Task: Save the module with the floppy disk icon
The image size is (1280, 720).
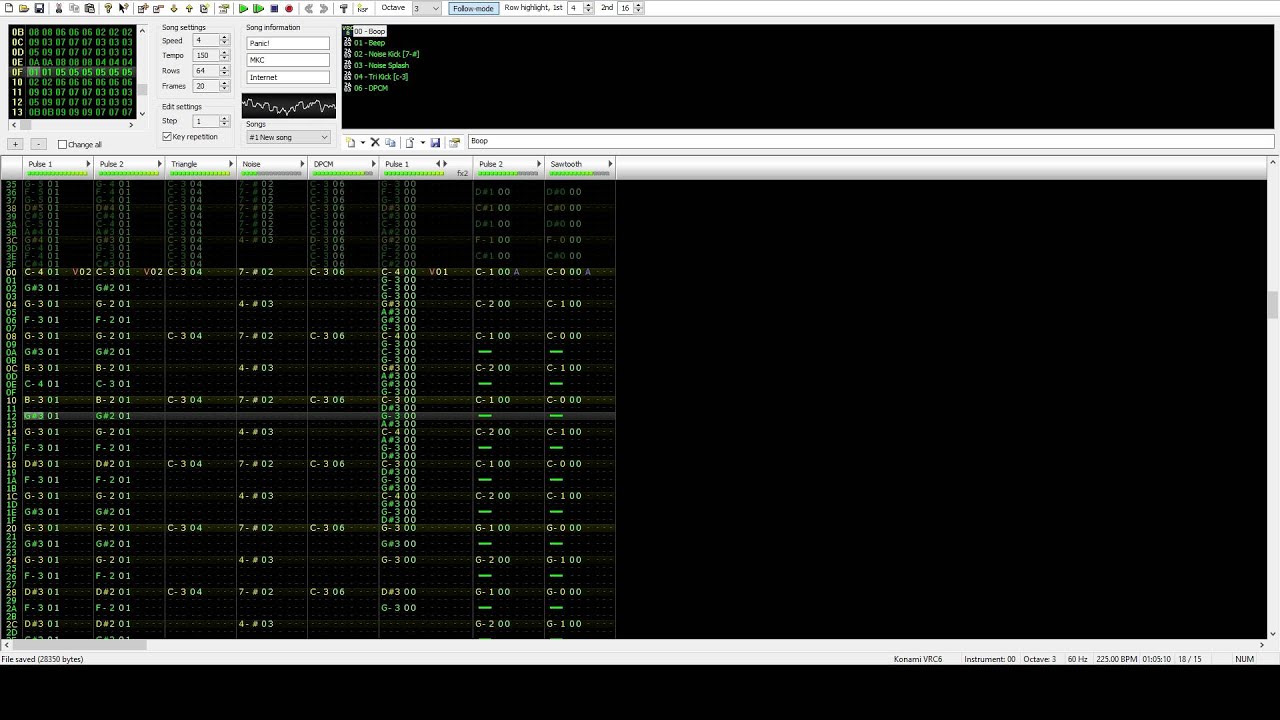Action: [39, 8]
